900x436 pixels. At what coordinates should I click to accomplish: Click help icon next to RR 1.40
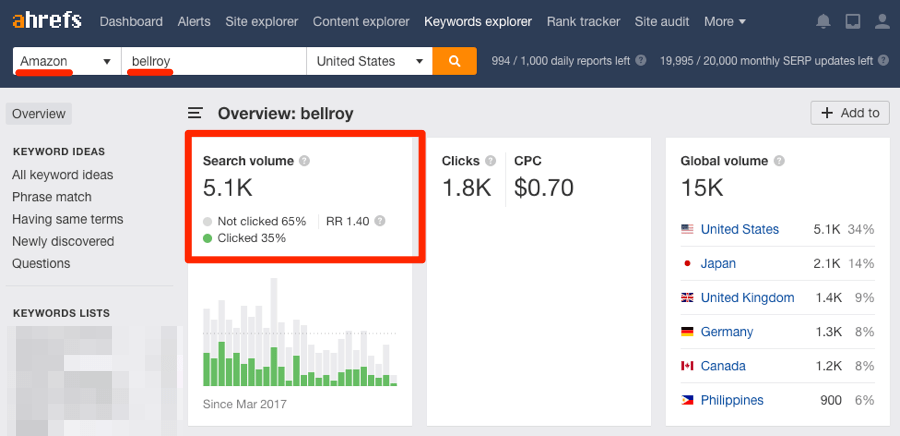click(380, 221)
